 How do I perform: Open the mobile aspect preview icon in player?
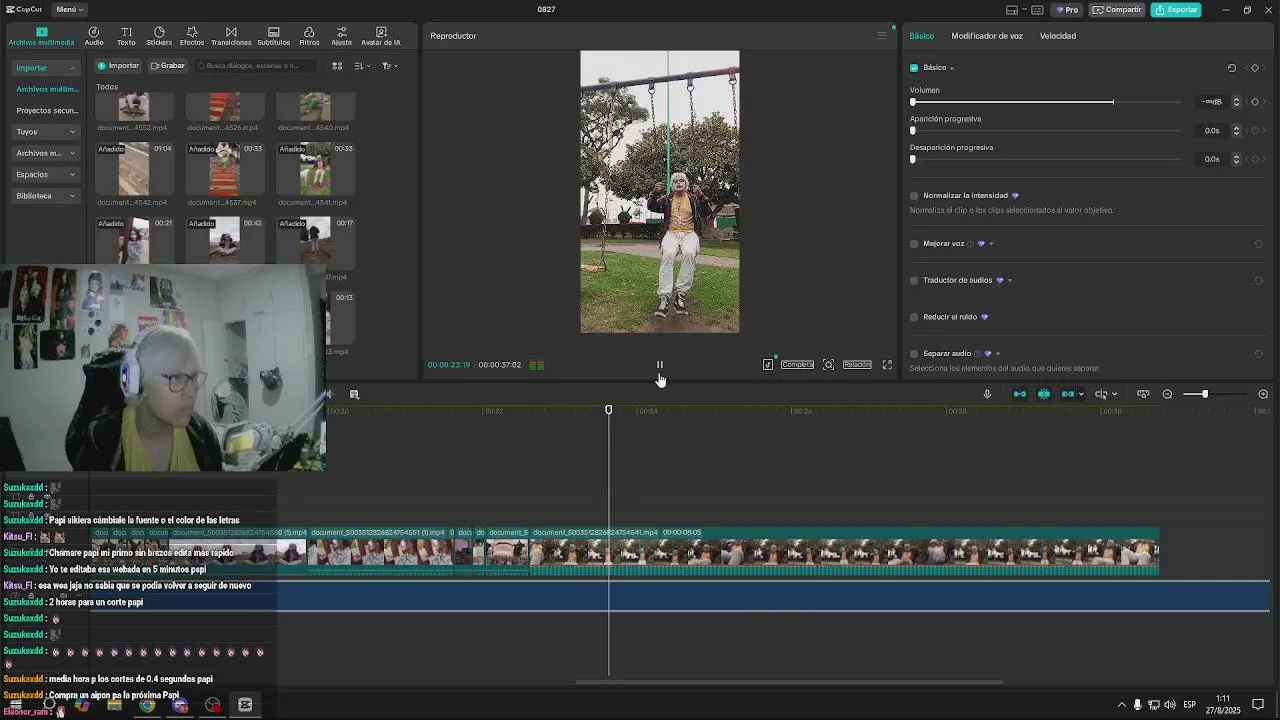click(768, 365)
